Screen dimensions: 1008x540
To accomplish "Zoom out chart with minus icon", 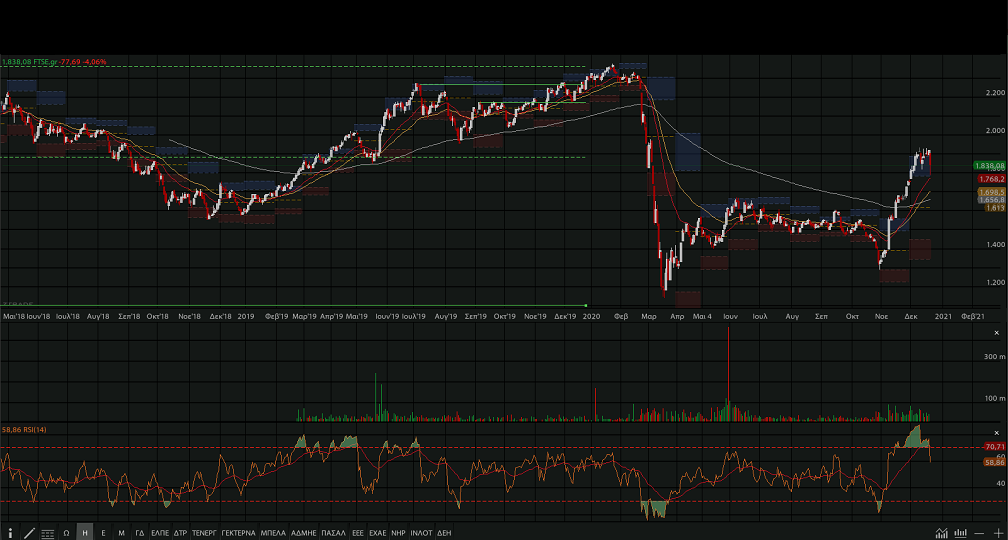I will click(x=979, y=533).
